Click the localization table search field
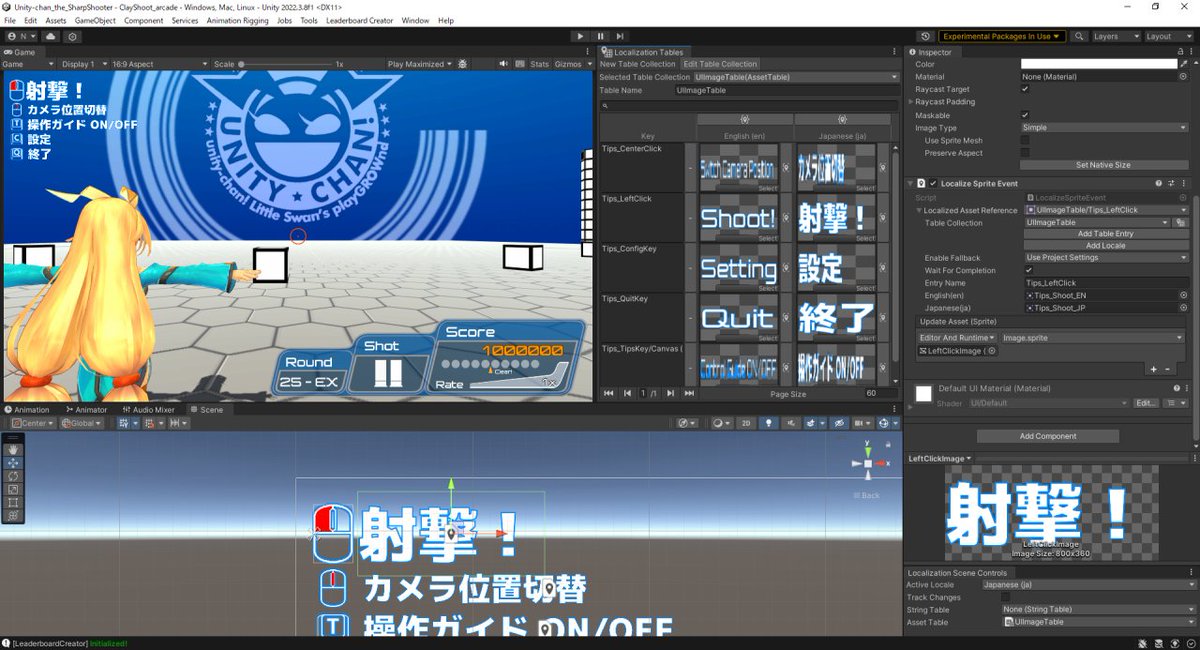Viewport: 1200px width, 650px height. coord(748,105)
